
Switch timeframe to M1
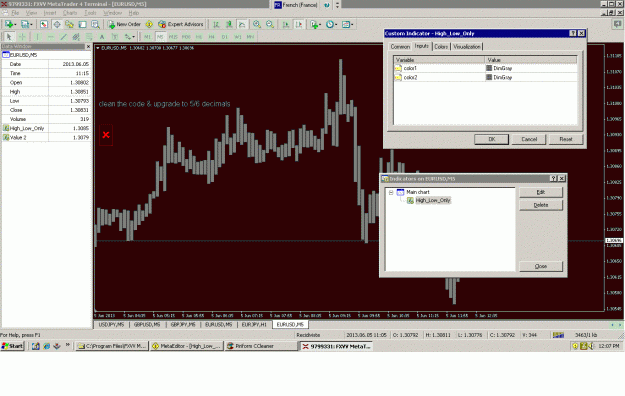click(x=147, y=37)
